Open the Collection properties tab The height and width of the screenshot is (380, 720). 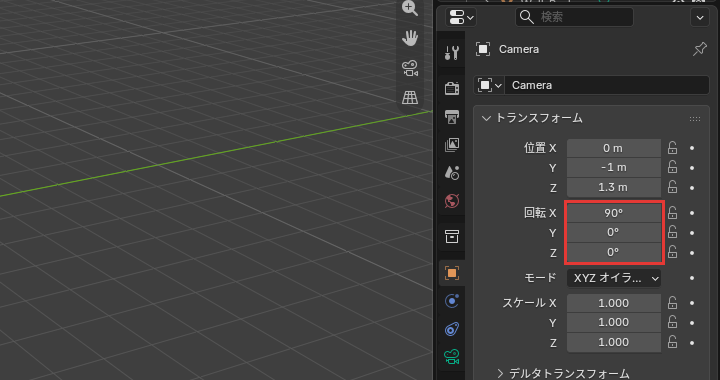[452, 237]
